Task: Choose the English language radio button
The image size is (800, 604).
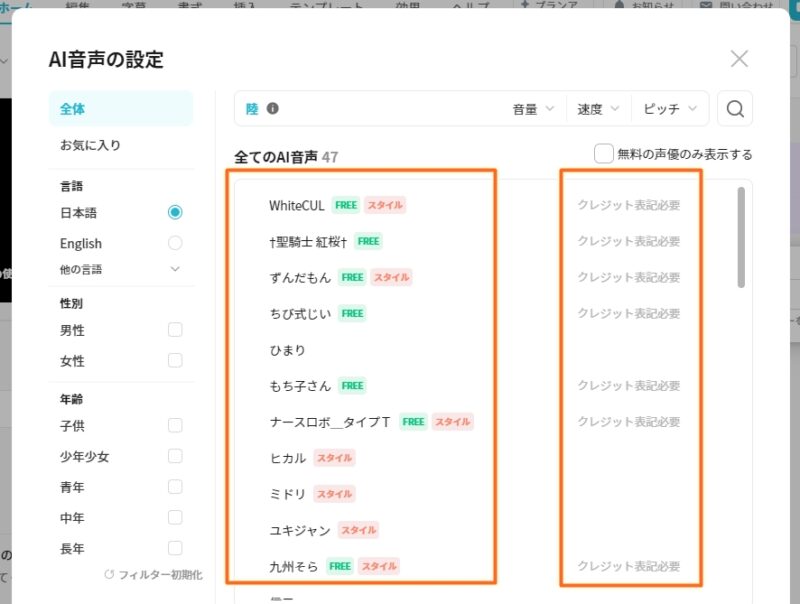Action: (175, 243)
